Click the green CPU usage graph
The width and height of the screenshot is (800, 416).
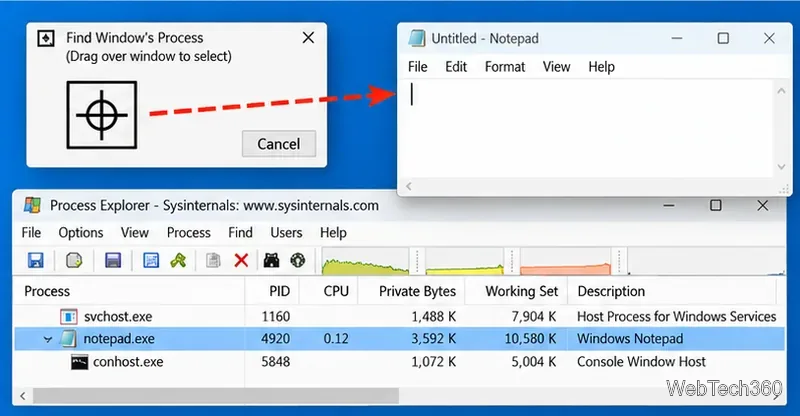(365, 261)
